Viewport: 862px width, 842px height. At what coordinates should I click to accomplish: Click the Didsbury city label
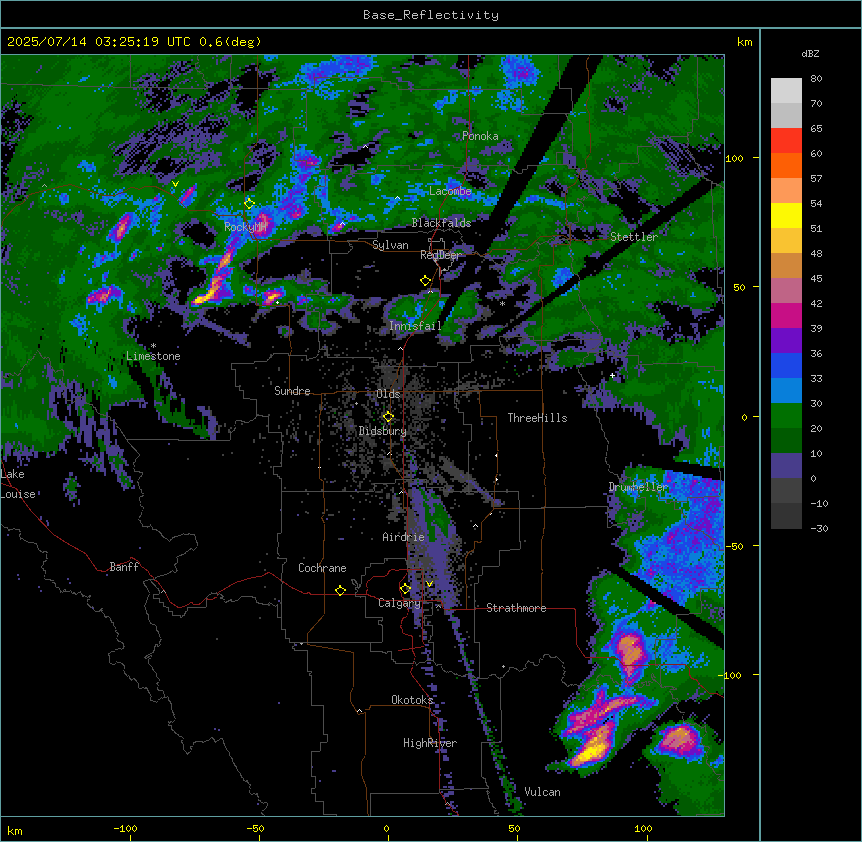(x=383, y=431)
